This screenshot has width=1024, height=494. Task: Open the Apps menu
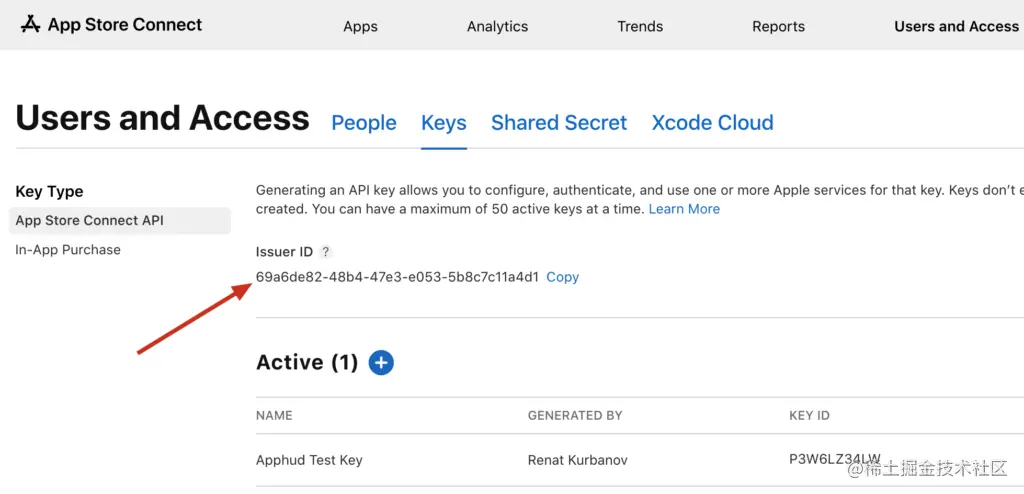[x=360, y=27]
